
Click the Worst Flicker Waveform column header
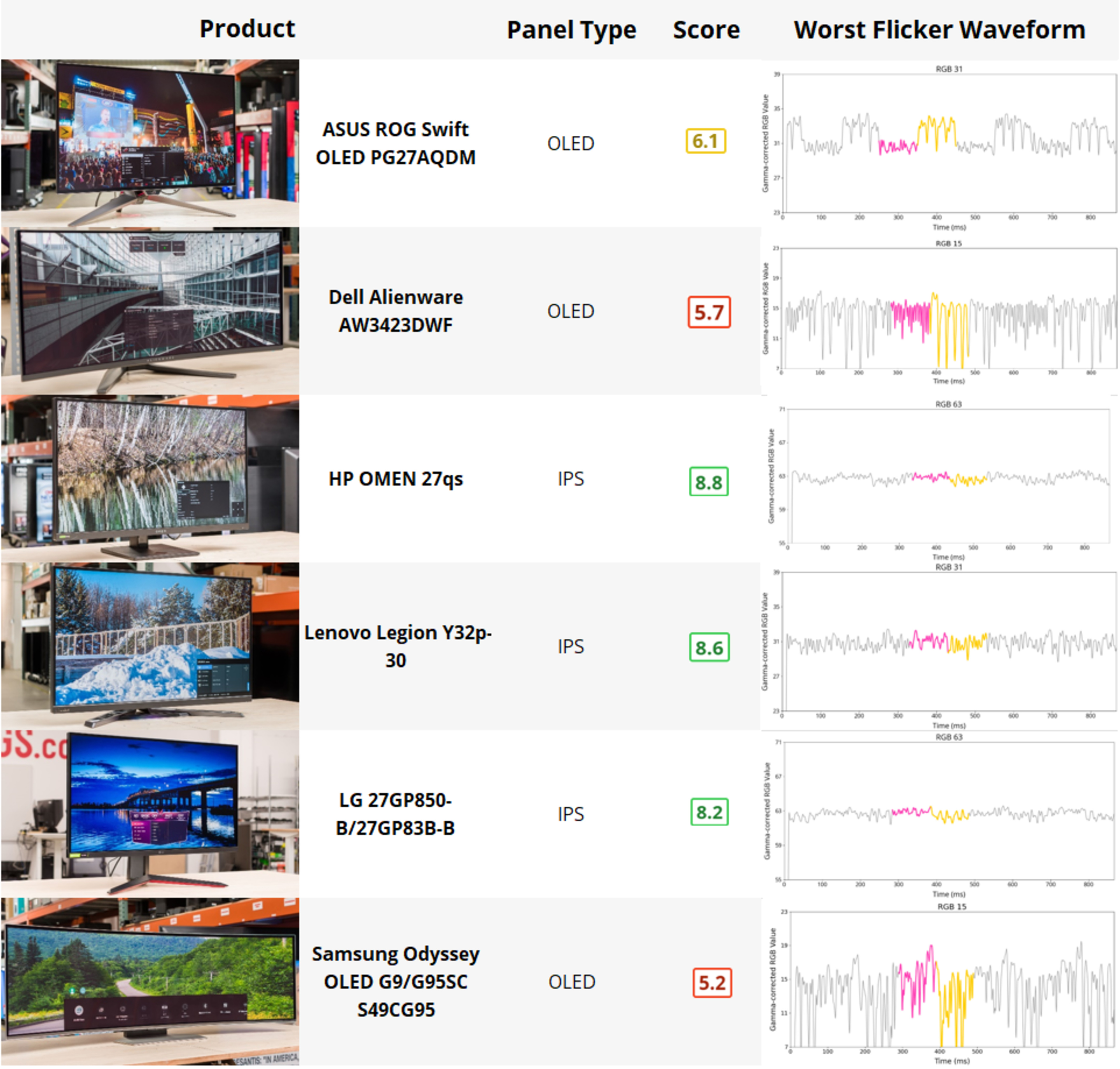[x=939, y=30]
